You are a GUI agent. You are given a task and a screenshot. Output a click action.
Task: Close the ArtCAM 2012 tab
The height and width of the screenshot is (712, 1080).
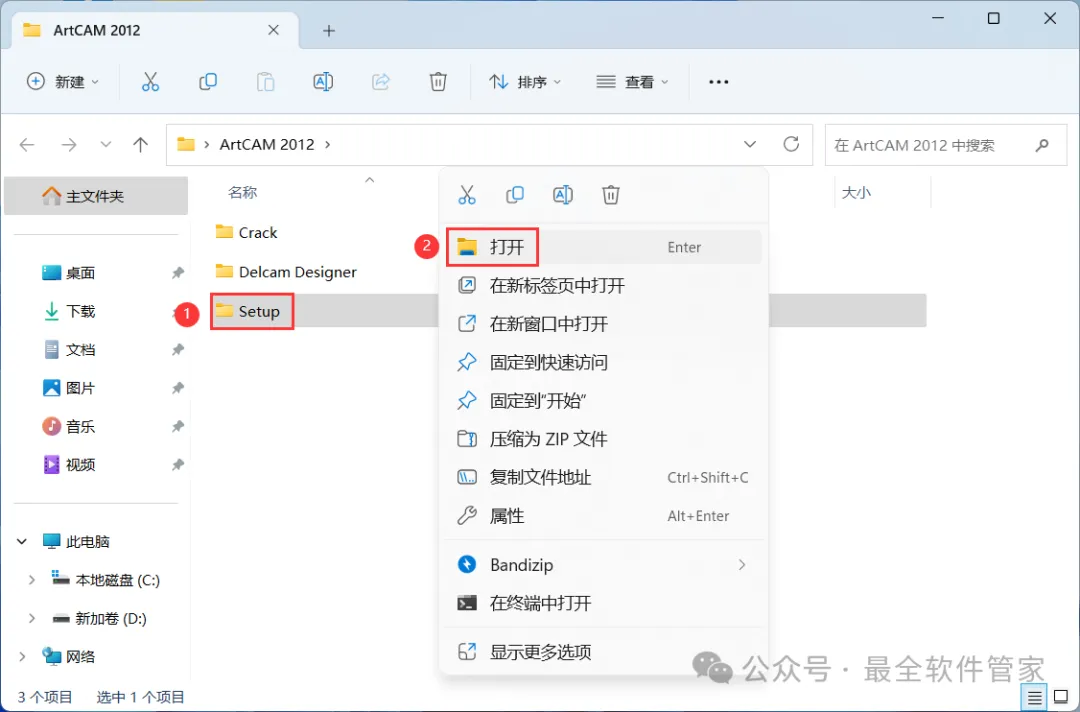click(x=273, y=30)
